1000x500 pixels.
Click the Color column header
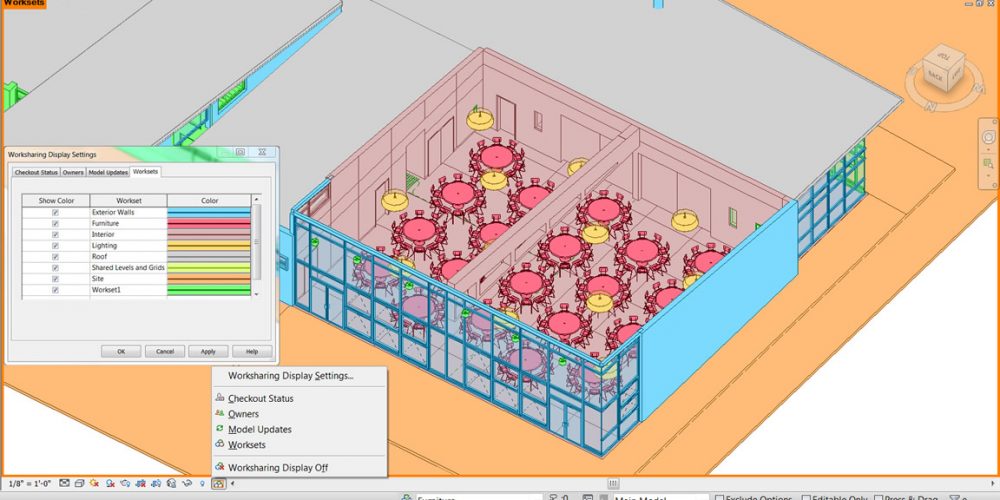pyautogui.click(x=209, y=201)
